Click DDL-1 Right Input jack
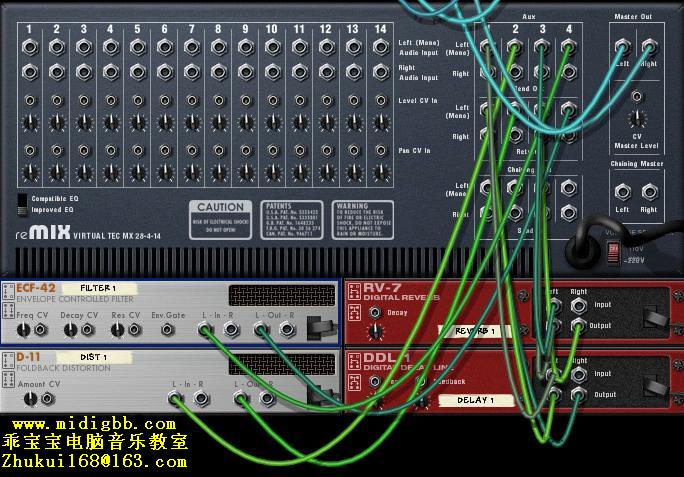Image resolution: width=684 pixels, height=477 pixels. point(578,374)
